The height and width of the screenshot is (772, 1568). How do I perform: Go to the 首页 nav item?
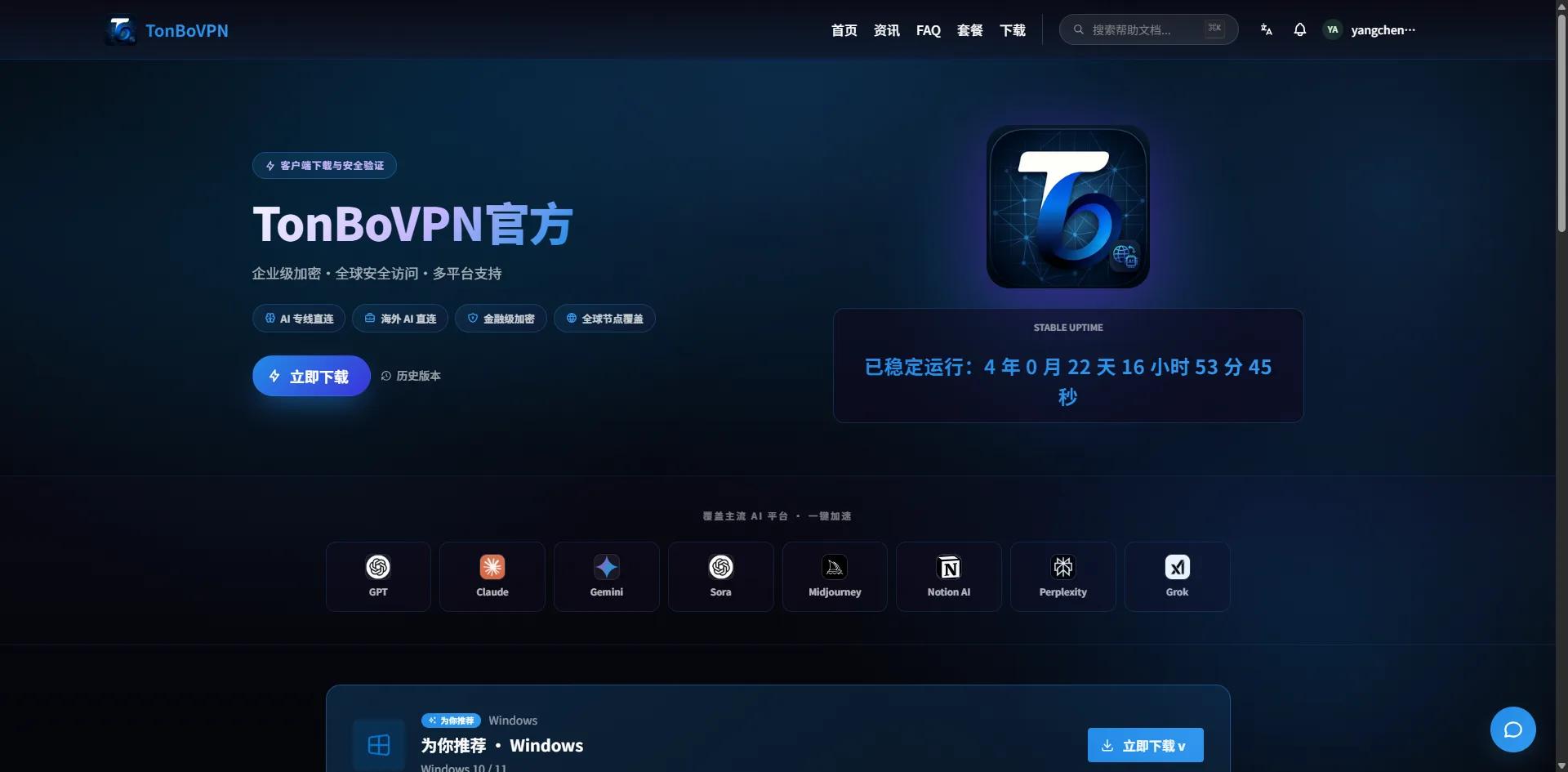click(x=844, y=30)
